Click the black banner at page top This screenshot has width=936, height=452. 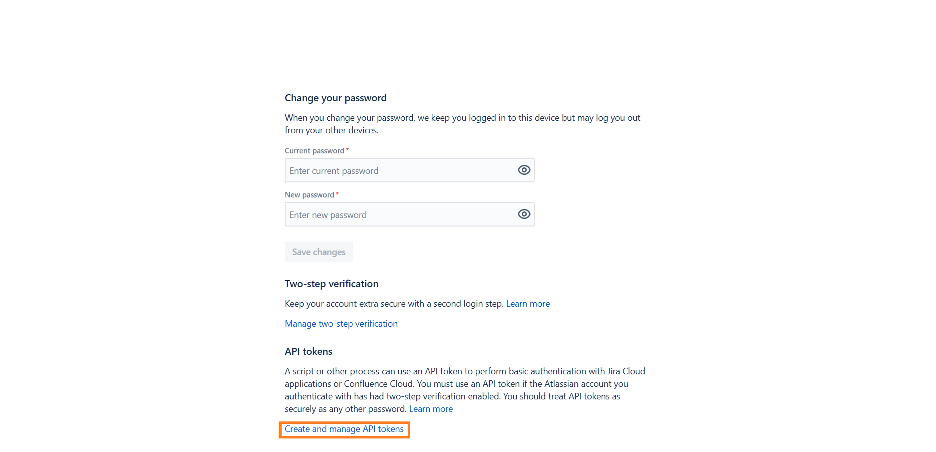click(x=468, y=45)
